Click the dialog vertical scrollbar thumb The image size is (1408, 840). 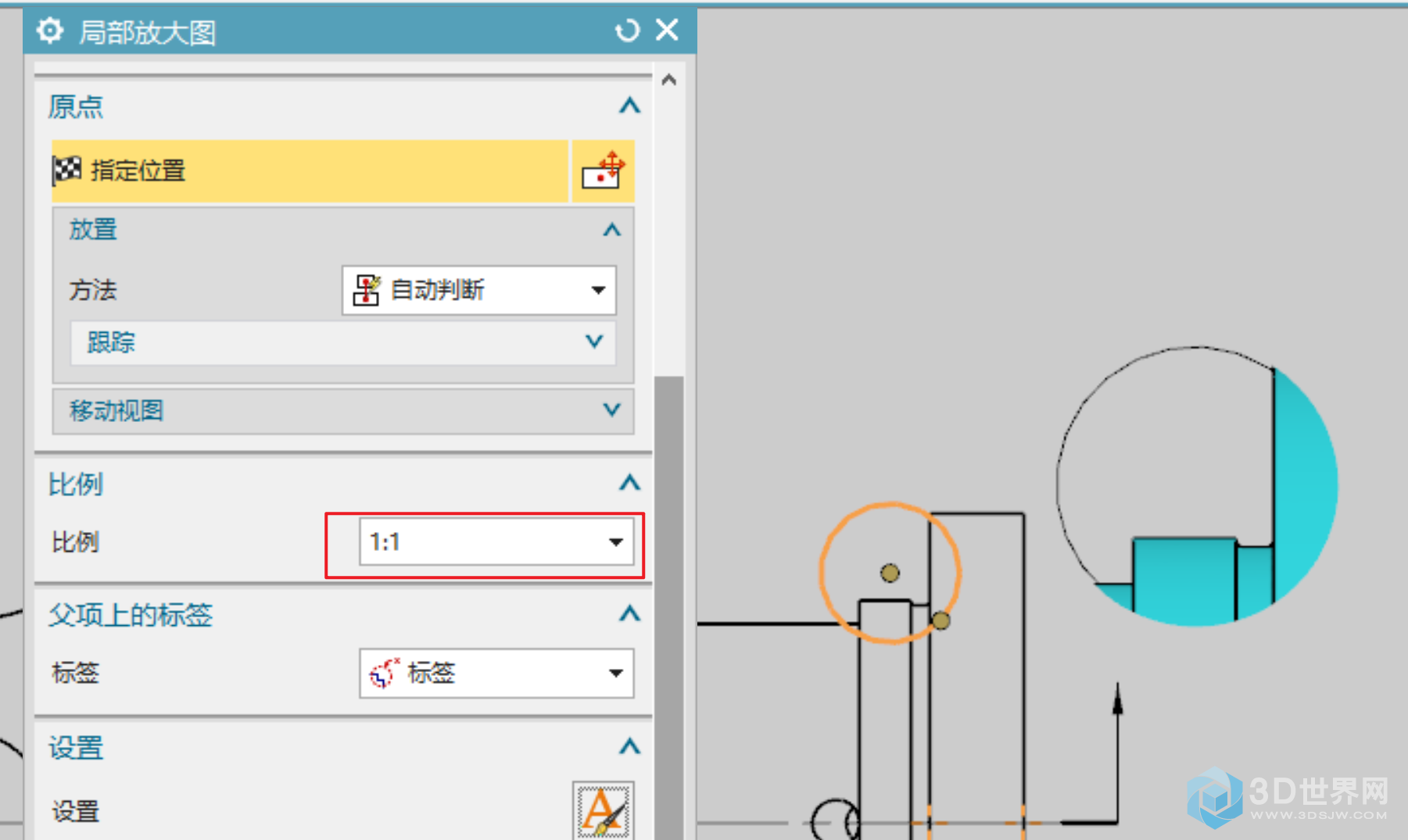point(668,608)
